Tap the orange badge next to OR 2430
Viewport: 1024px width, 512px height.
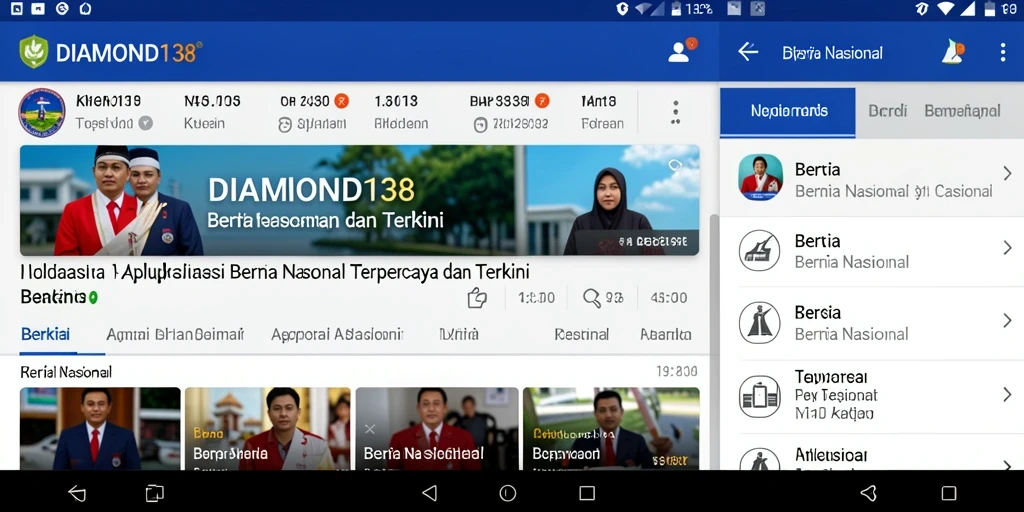pos(342,101)
